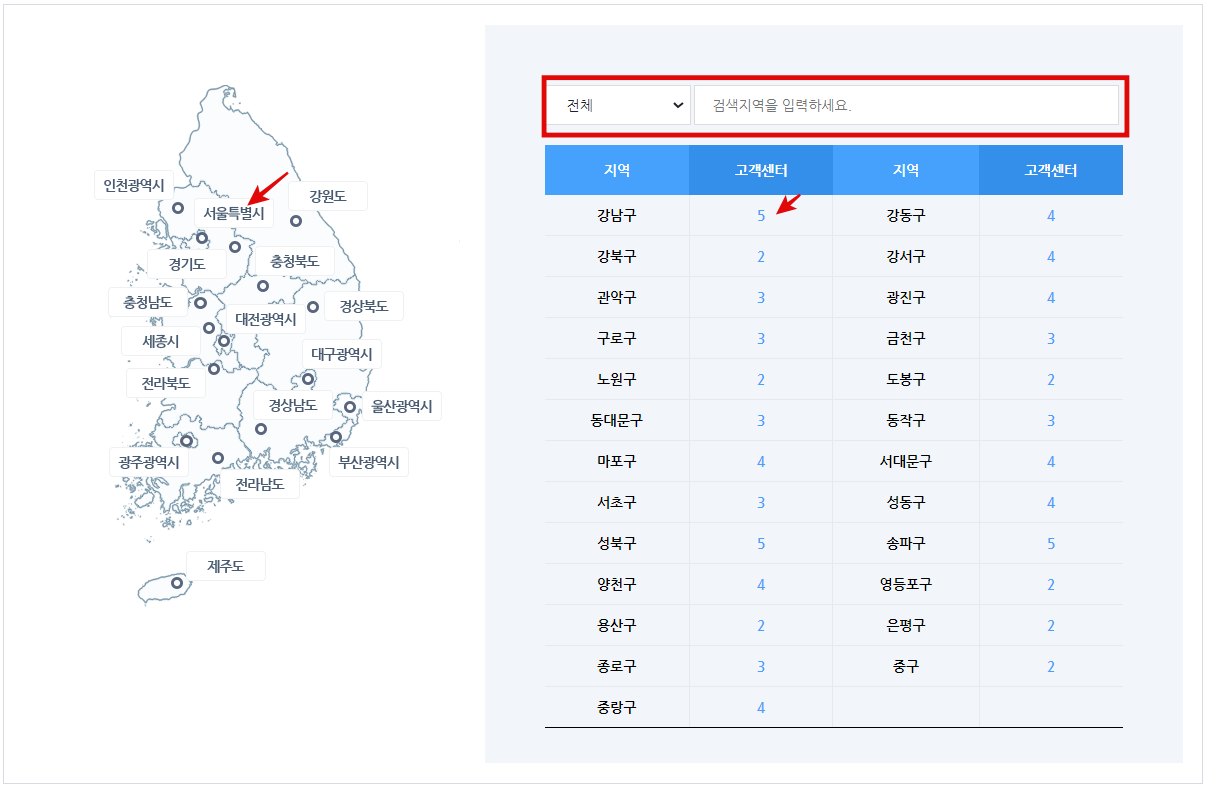The image size is (1215, 801).
Task: Click the 중랑구 customer center link showing 4
Action: pyautogui.click(x=760, y=707)
